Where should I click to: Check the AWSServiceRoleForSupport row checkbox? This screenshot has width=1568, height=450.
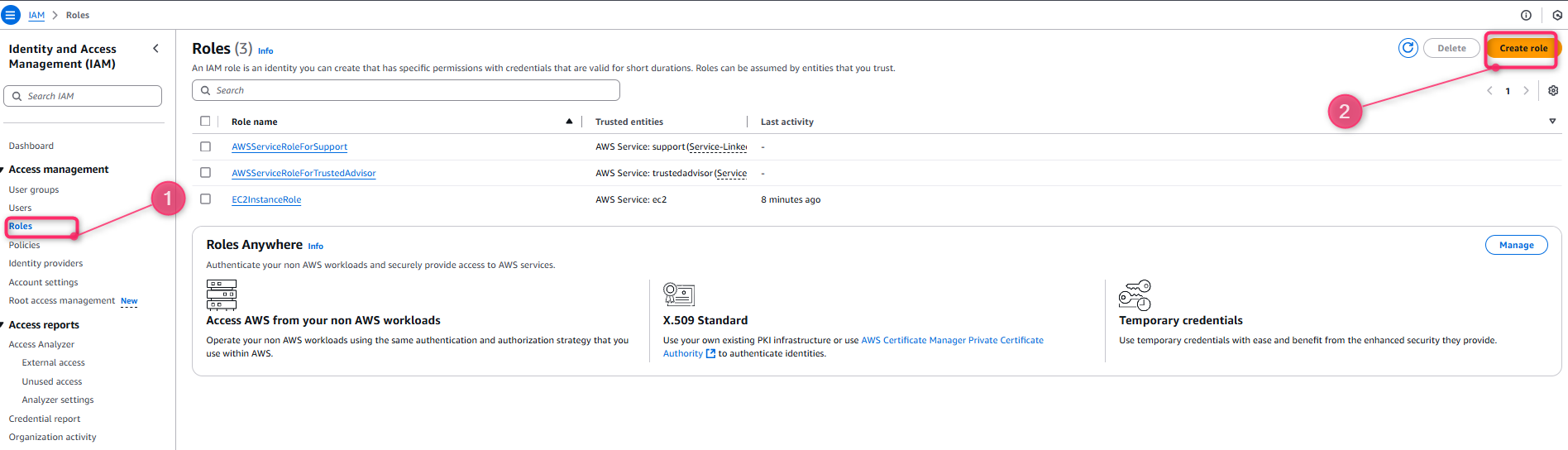tap(205, 146)
